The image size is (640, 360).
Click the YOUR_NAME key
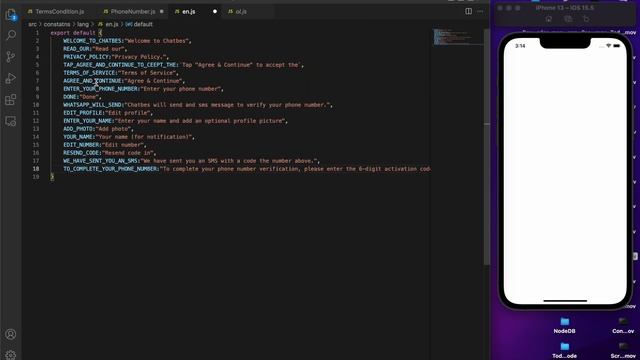[78, 137]
